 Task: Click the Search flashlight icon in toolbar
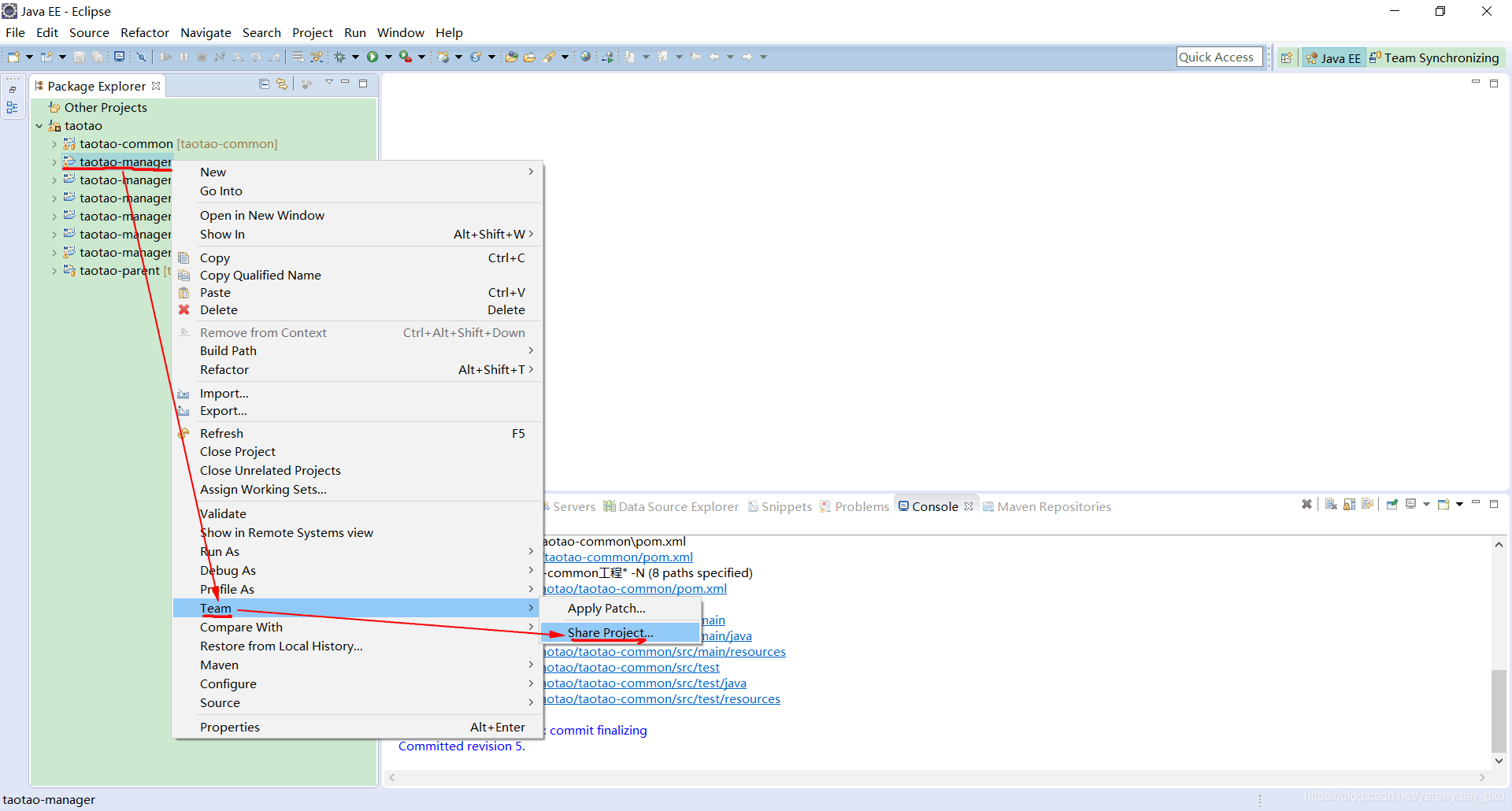[x=549, y=57]
